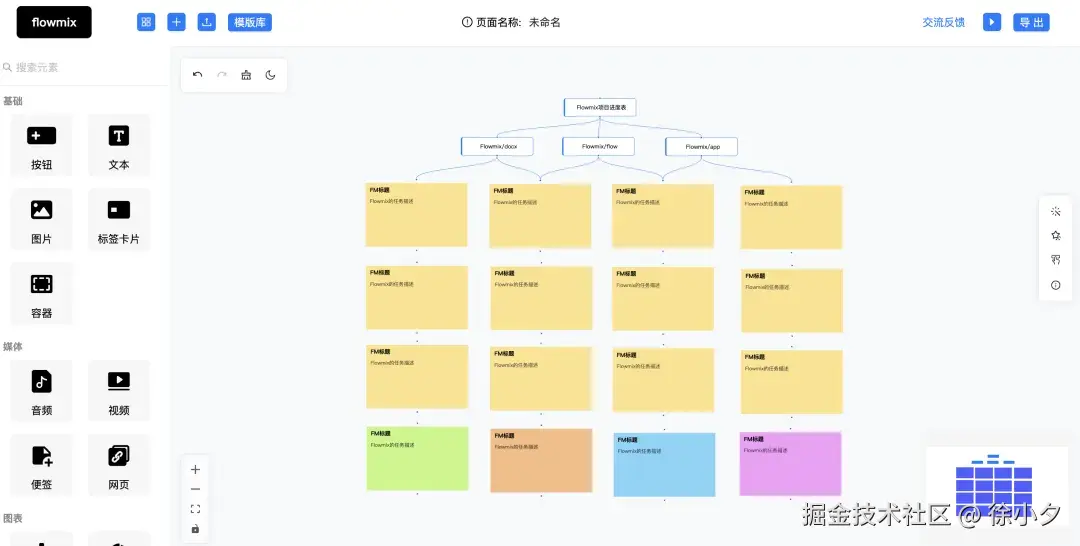Click the flowmix logo
1080x546 pixels.
click(54, 22)
